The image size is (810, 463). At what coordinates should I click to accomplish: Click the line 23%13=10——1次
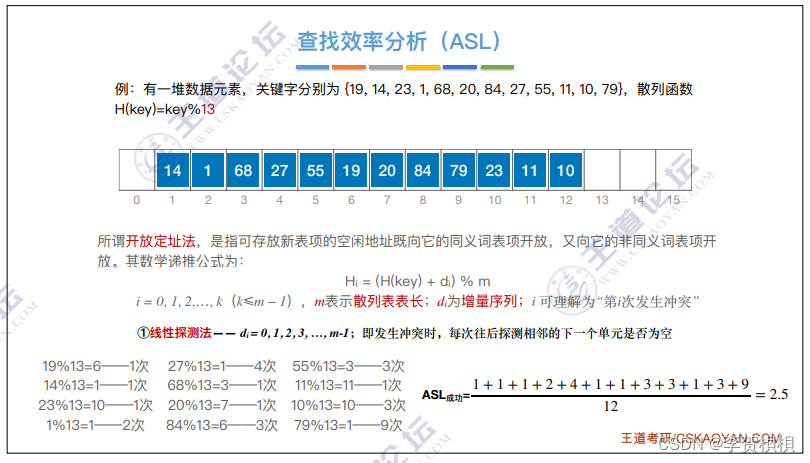pyautogui.click(x=96, y=406)
